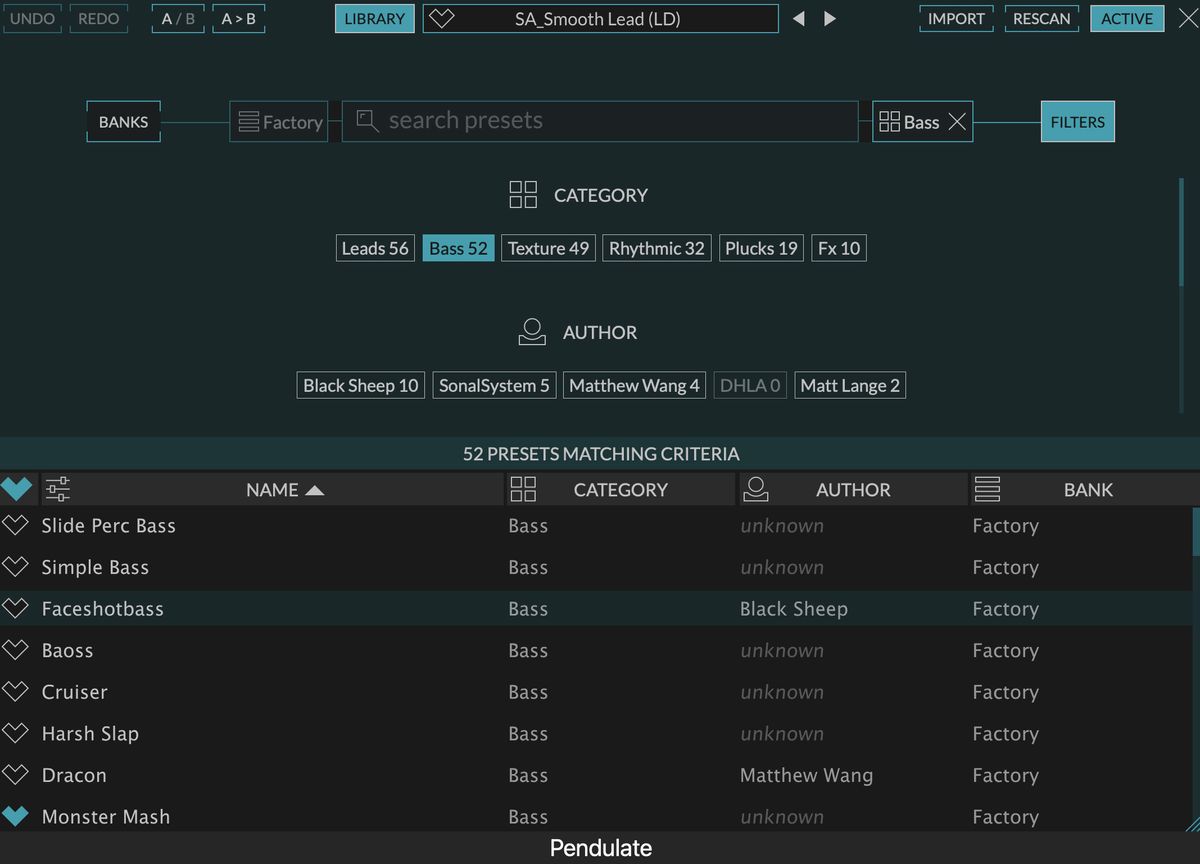Filter by author Matthew Wang 4
1200x864 pixels.
pyautogui.click(x=634, y=385)
